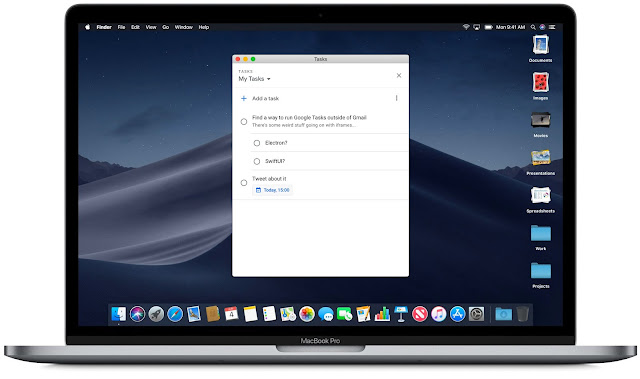Click the plus icon next to Add a task
This screenshot has height=379, width=640.
(244, 98)
